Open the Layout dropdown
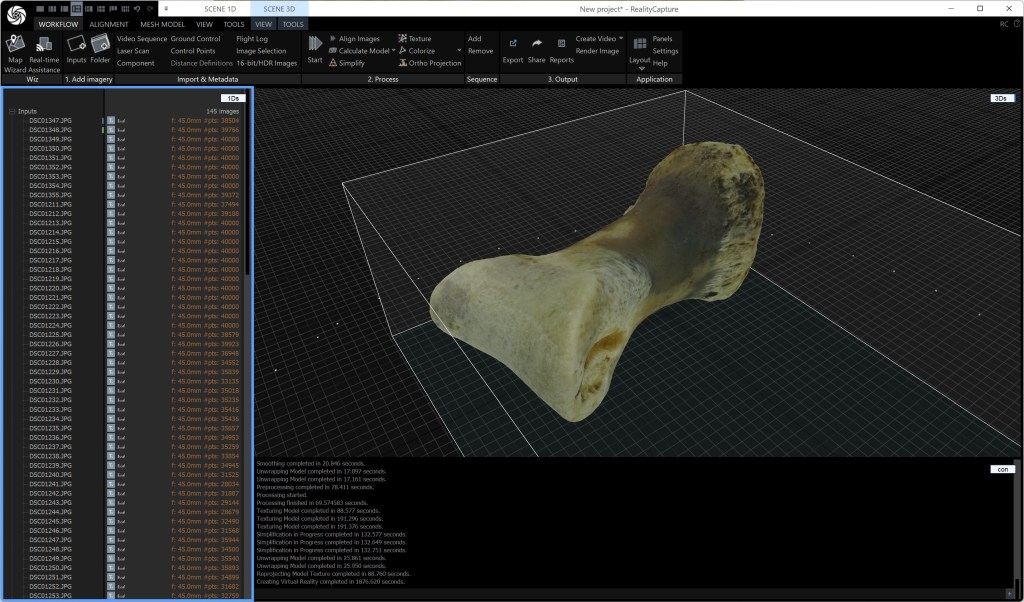This screenshot has height=602, width=1024. point(640,69)
